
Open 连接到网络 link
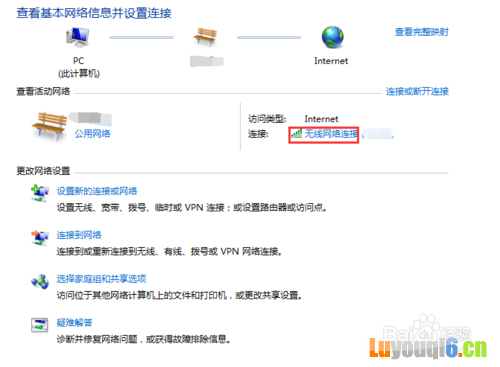(79, 235)
